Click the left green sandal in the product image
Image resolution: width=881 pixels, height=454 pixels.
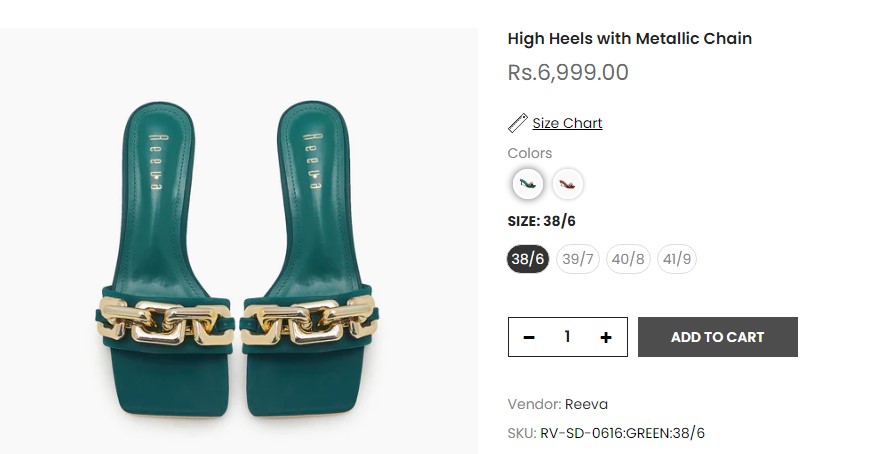[x=165, y=260]
